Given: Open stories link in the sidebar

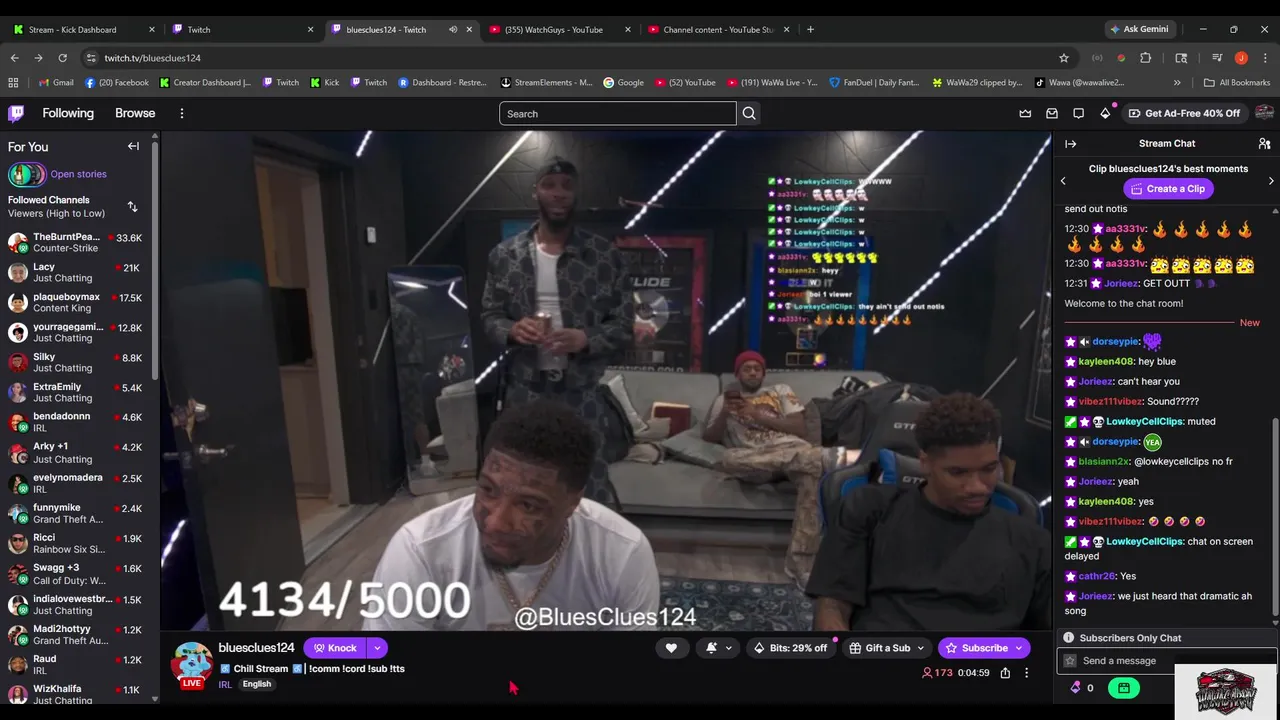Looking at the screenshot, I should pyautogui.click(x=78, y=174).
